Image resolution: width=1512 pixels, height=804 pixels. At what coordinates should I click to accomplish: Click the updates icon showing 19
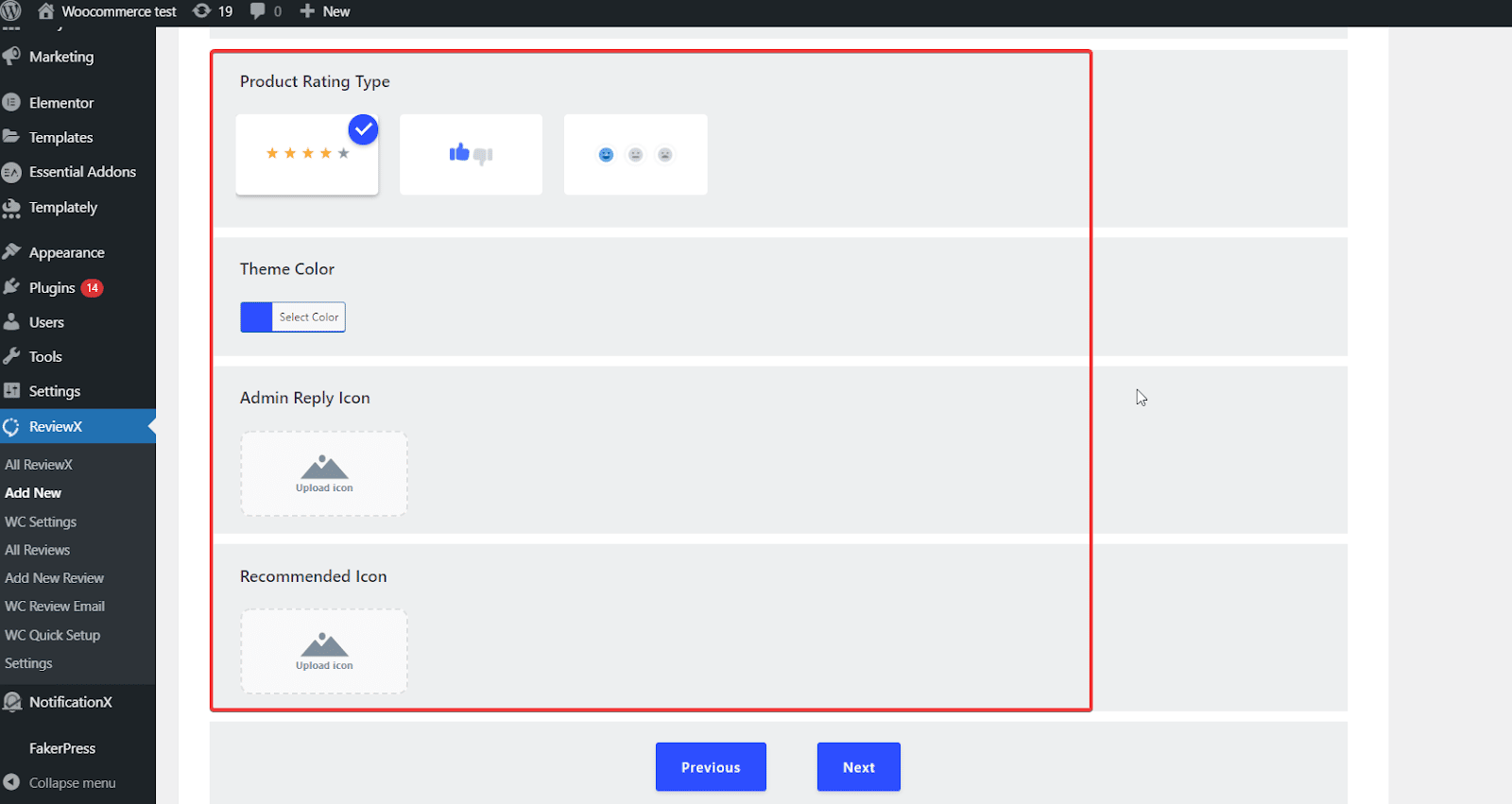click(x=213, y=11)
